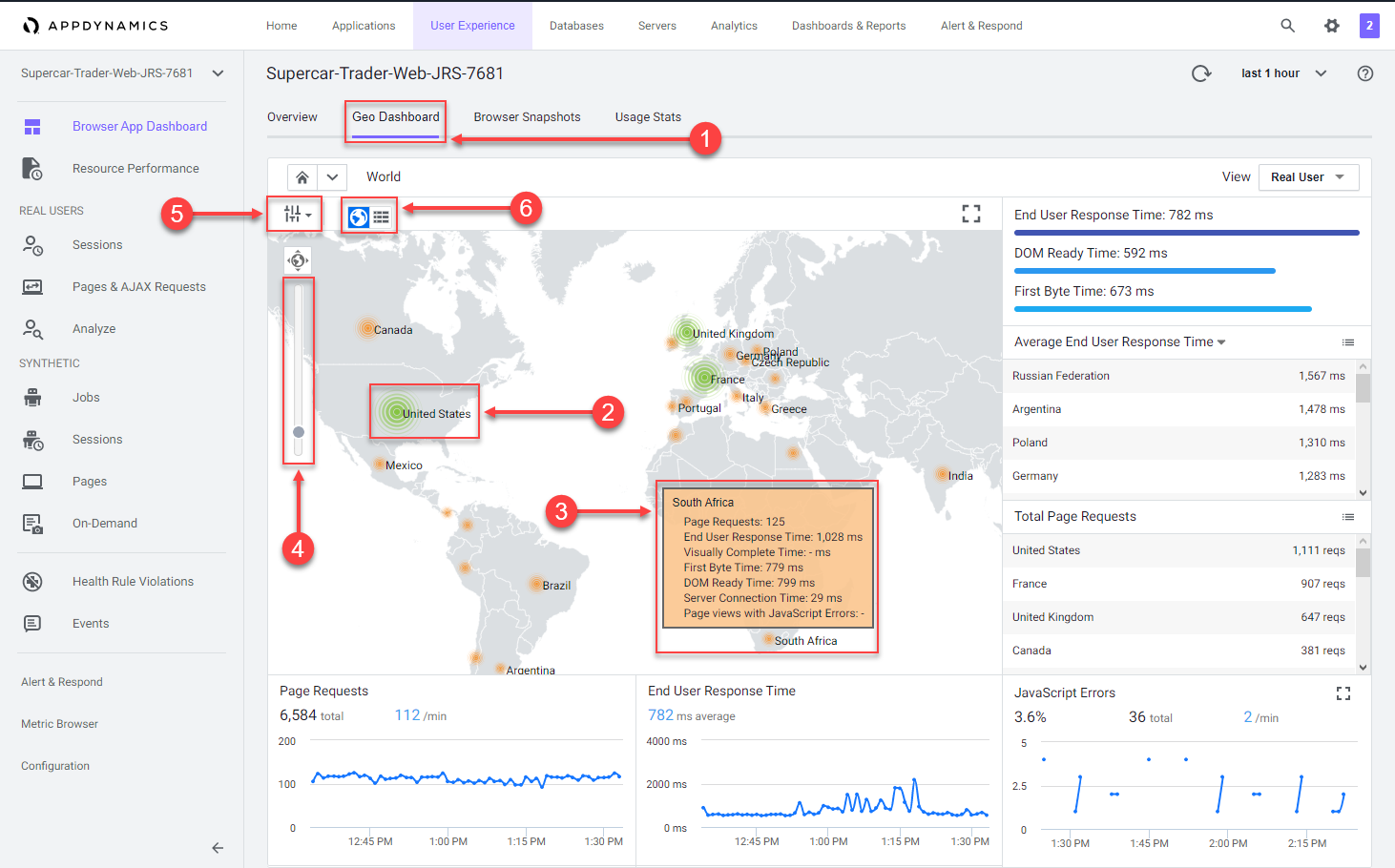
Task: Click the Synthetic Jobs icon
Action: pos(32,398)
